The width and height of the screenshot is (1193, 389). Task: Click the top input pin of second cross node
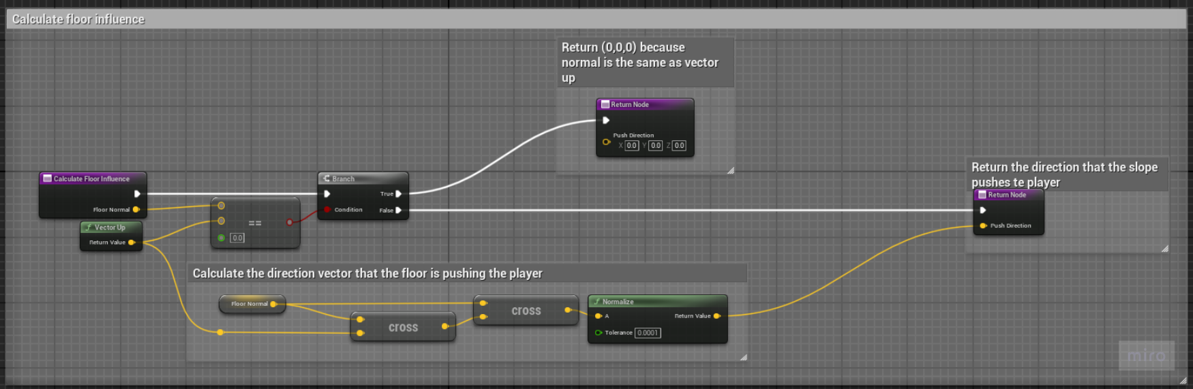tap(483, 303)
